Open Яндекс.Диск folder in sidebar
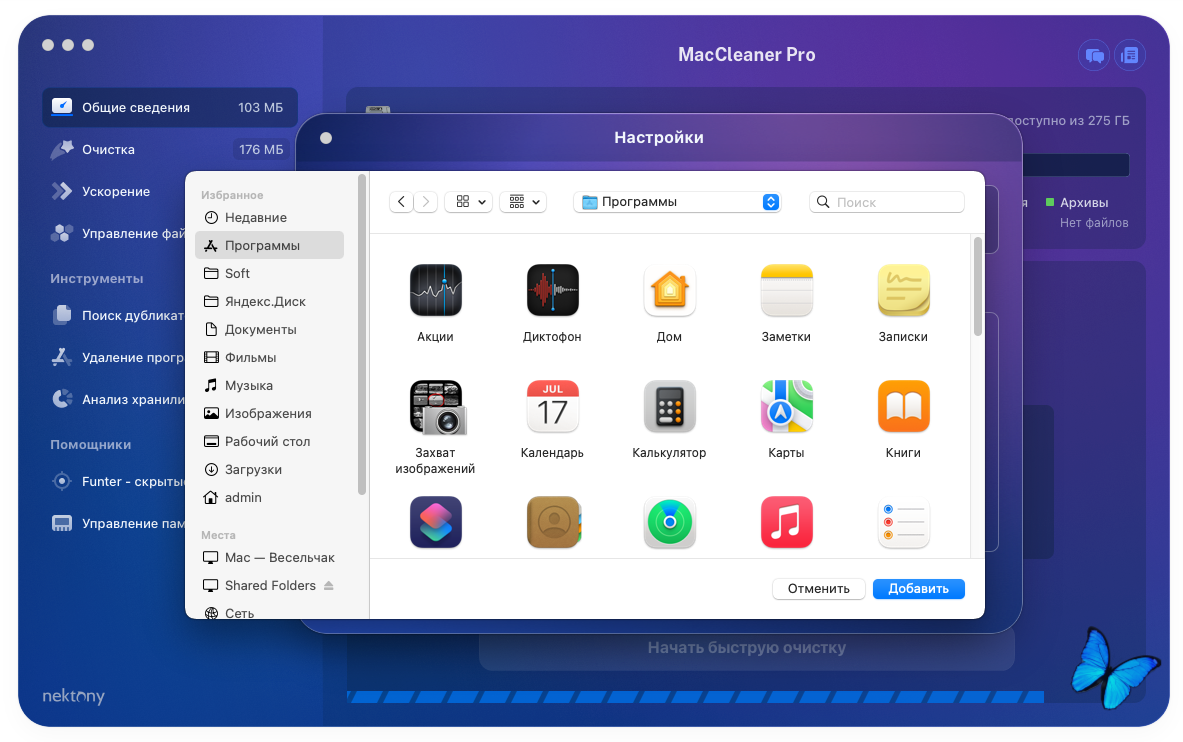The height and width of the screenshot is (742, 1183). click(x=269, y=301)
